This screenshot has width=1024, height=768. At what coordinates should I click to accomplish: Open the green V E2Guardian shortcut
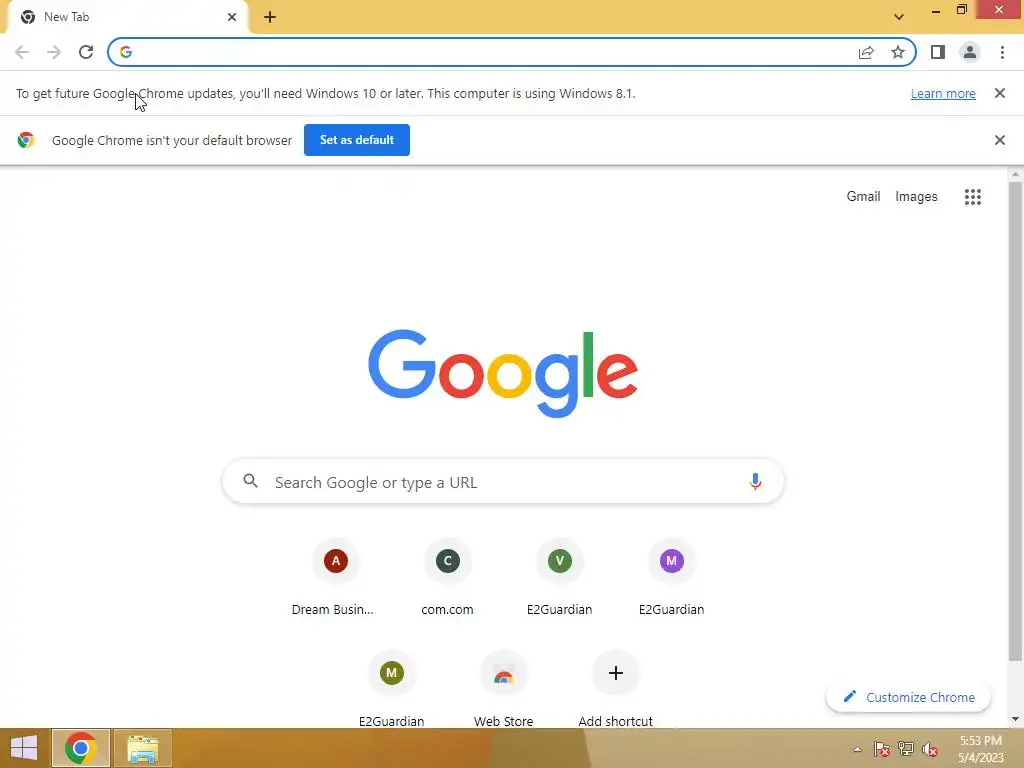point(560,578)
